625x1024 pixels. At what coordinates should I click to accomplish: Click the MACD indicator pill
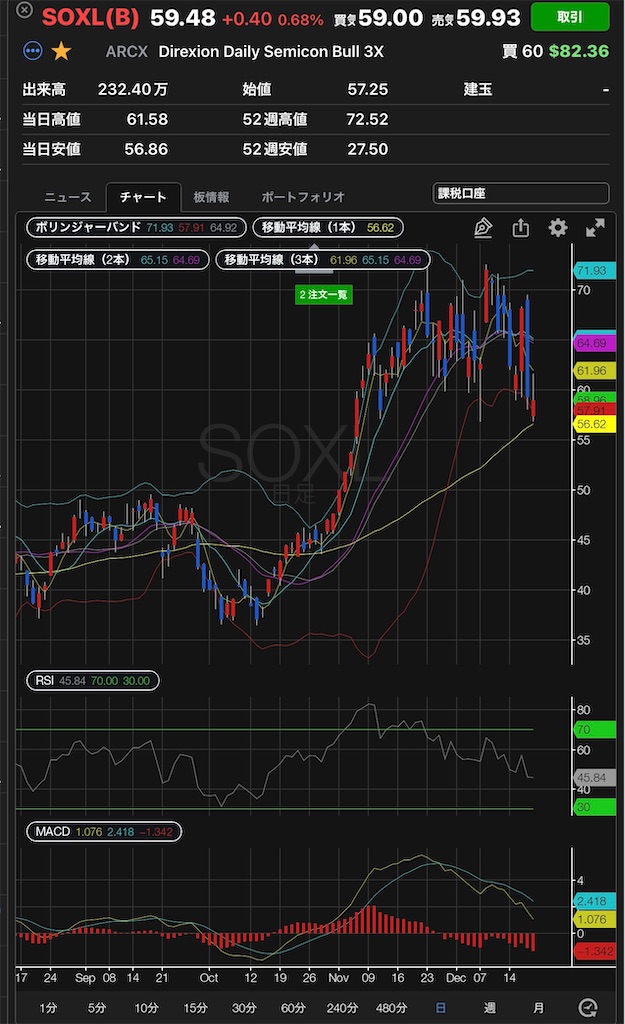[103, 831]
